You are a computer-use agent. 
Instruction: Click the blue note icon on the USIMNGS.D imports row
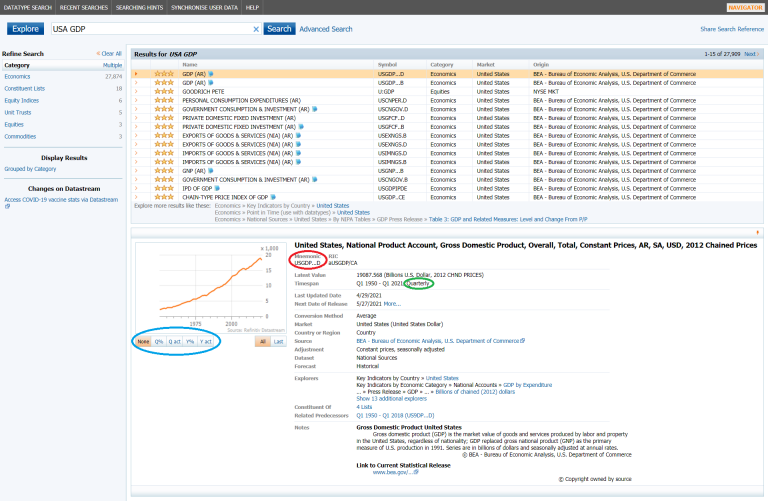pyautogui.click(x=298, y=153)
